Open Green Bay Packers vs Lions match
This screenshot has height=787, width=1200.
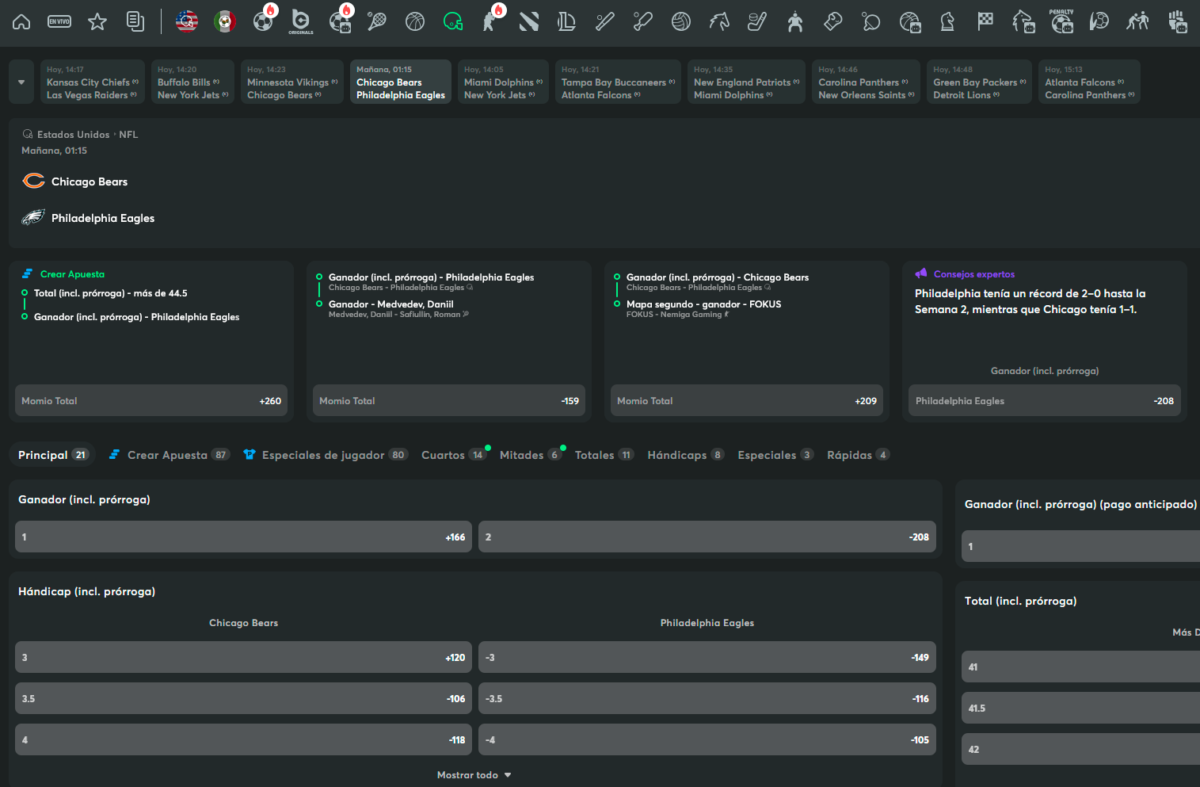(x=979, y=82)
